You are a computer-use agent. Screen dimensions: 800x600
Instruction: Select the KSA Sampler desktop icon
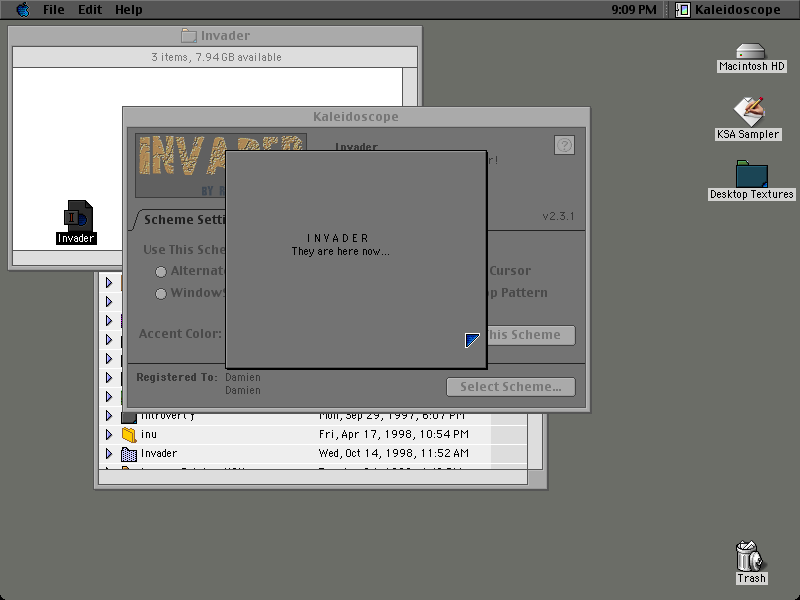(x=749, y=112)
